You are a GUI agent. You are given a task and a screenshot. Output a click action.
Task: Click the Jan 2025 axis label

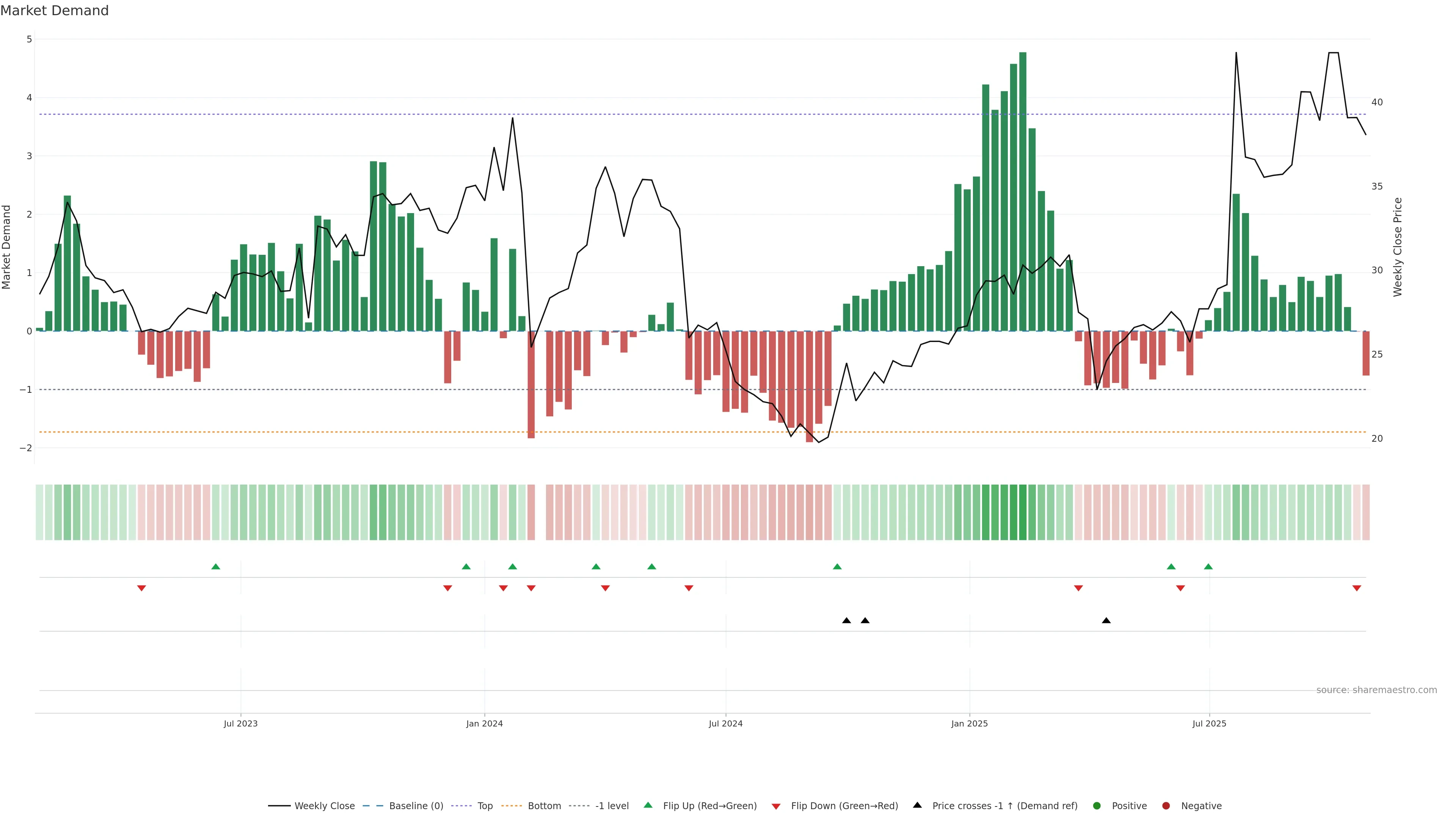[970, 723]
